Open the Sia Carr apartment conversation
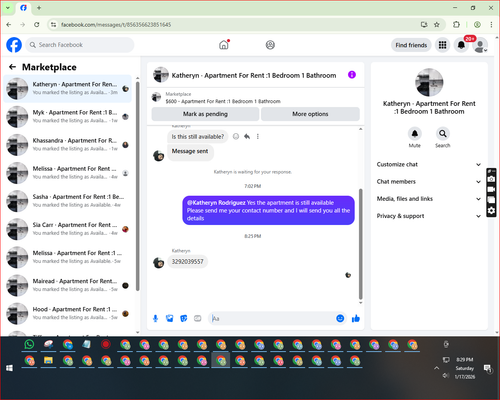Screen dimensions: 500x400 (x=68, y=229)
